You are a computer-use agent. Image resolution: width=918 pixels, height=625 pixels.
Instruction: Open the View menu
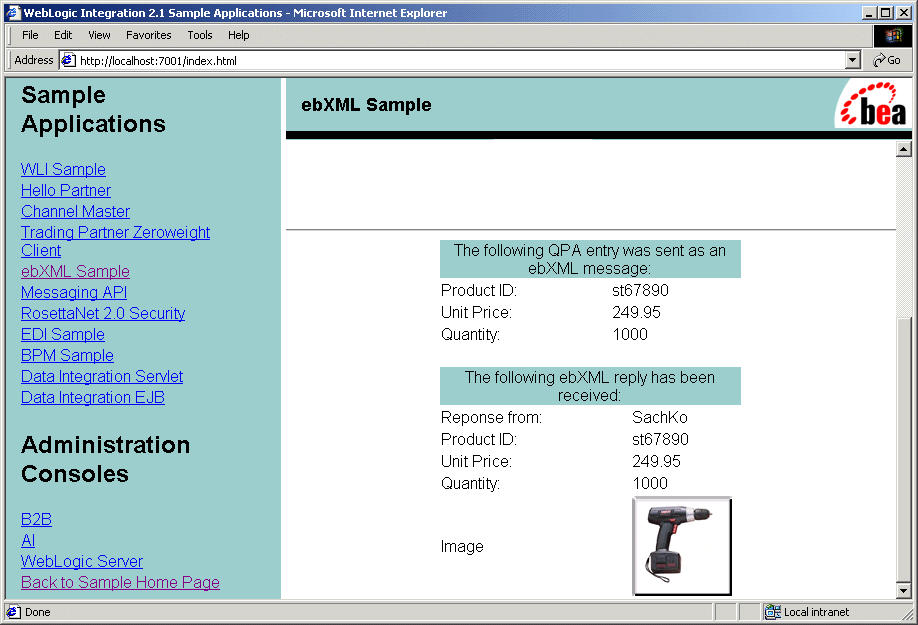click(x=99, y=35)
